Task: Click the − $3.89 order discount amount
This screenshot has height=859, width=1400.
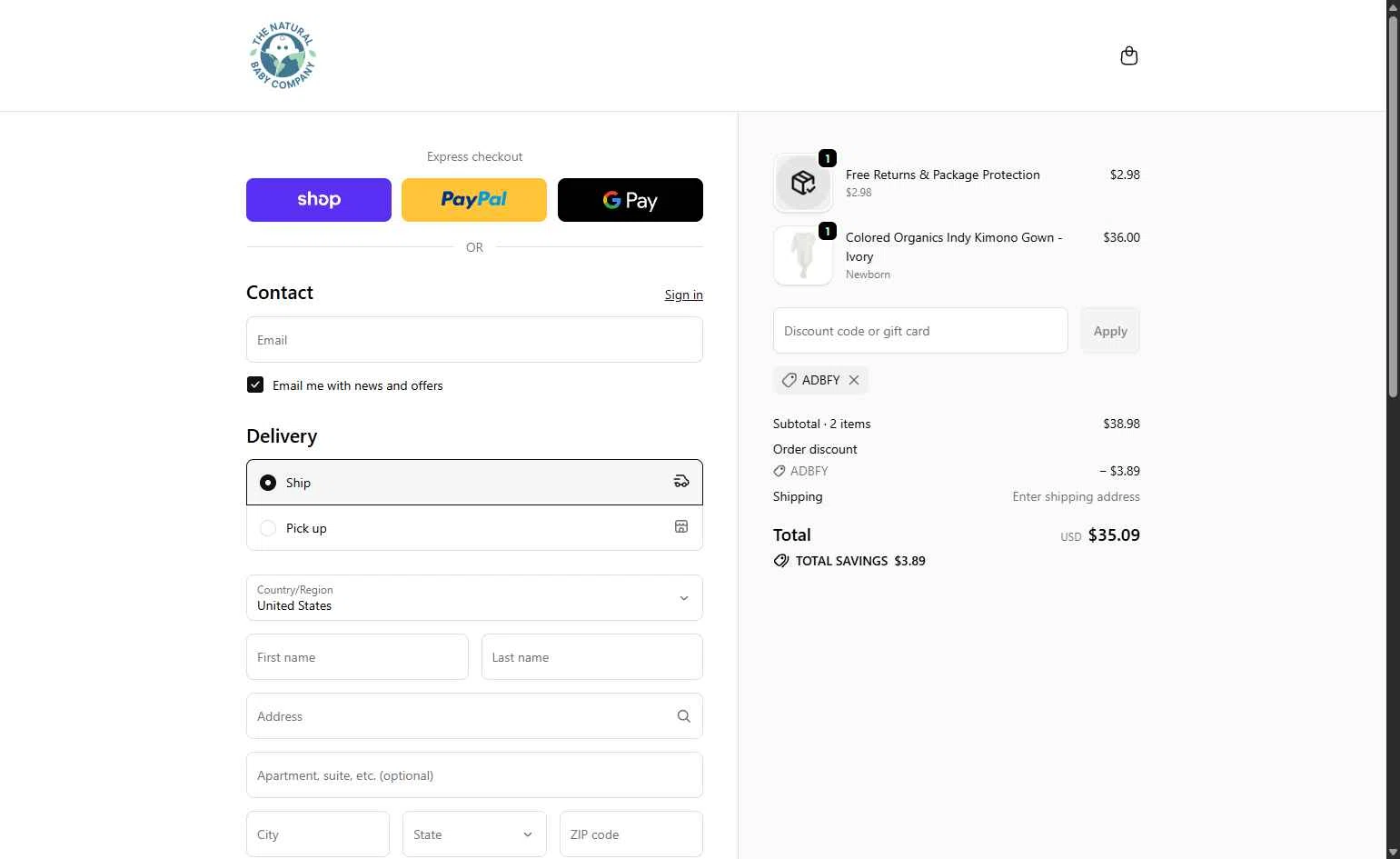Action: 1119,471
